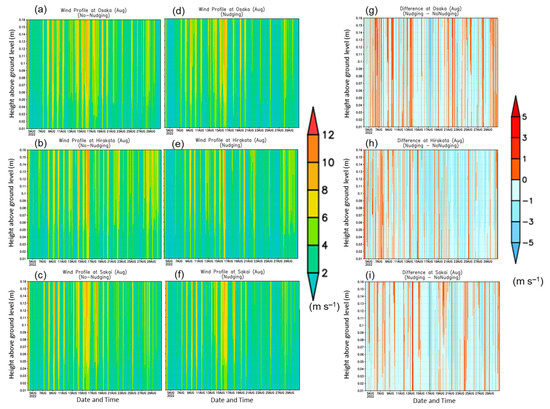
Task: Open panel (h) Hirakata difference plot
Action: (x=431, y=204)
